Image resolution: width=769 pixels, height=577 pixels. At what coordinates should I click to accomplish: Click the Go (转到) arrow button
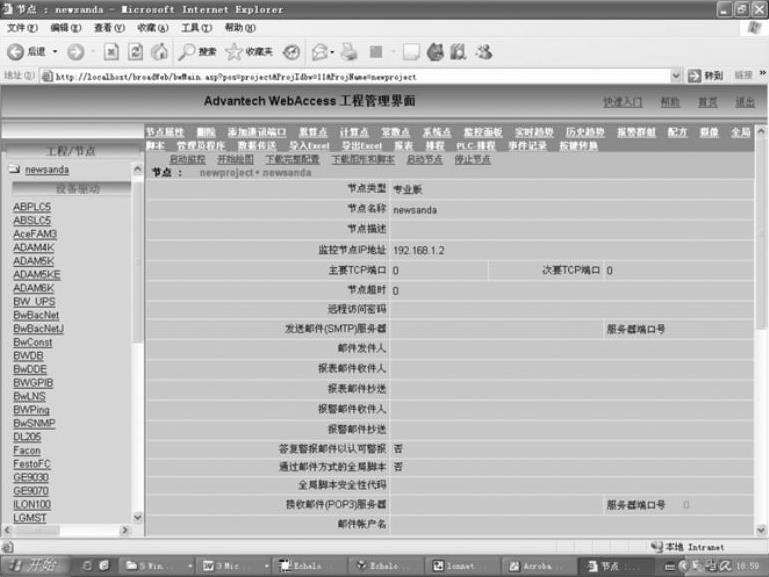705,75
